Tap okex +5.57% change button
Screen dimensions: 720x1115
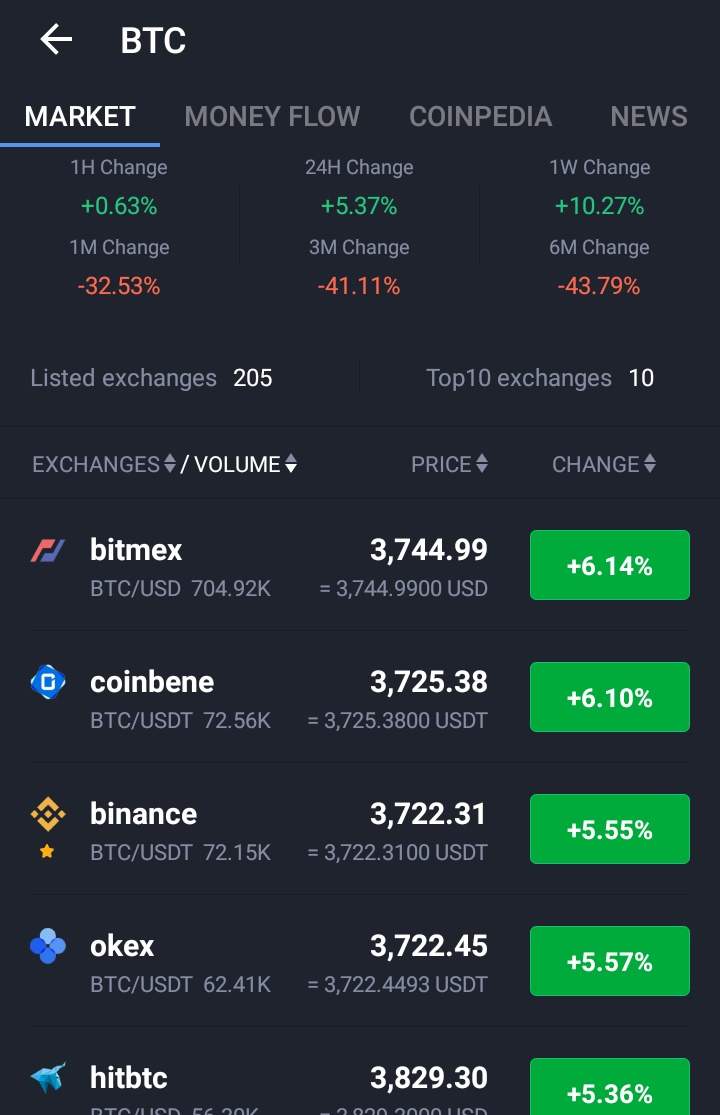pyautogui.click(x=609, y=962)
